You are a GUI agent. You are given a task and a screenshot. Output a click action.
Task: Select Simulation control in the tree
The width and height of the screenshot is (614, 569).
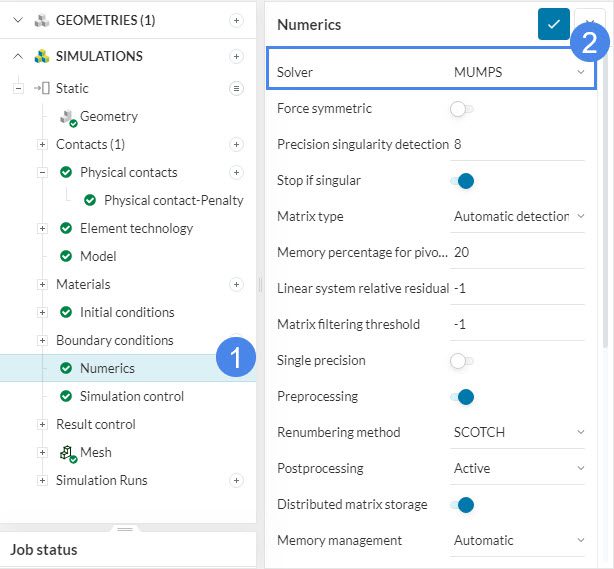pos(131,396)
